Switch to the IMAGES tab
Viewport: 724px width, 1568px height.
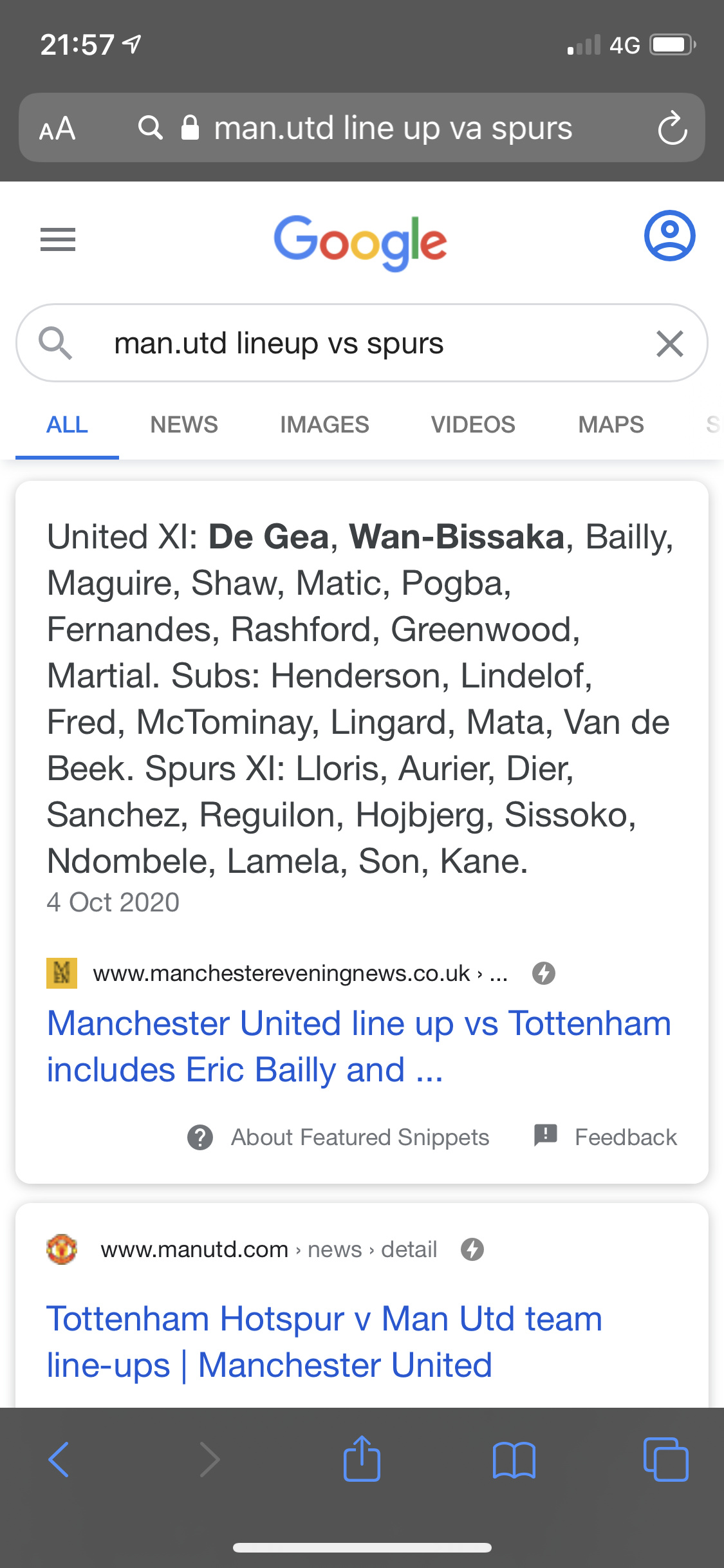[324, 425]
